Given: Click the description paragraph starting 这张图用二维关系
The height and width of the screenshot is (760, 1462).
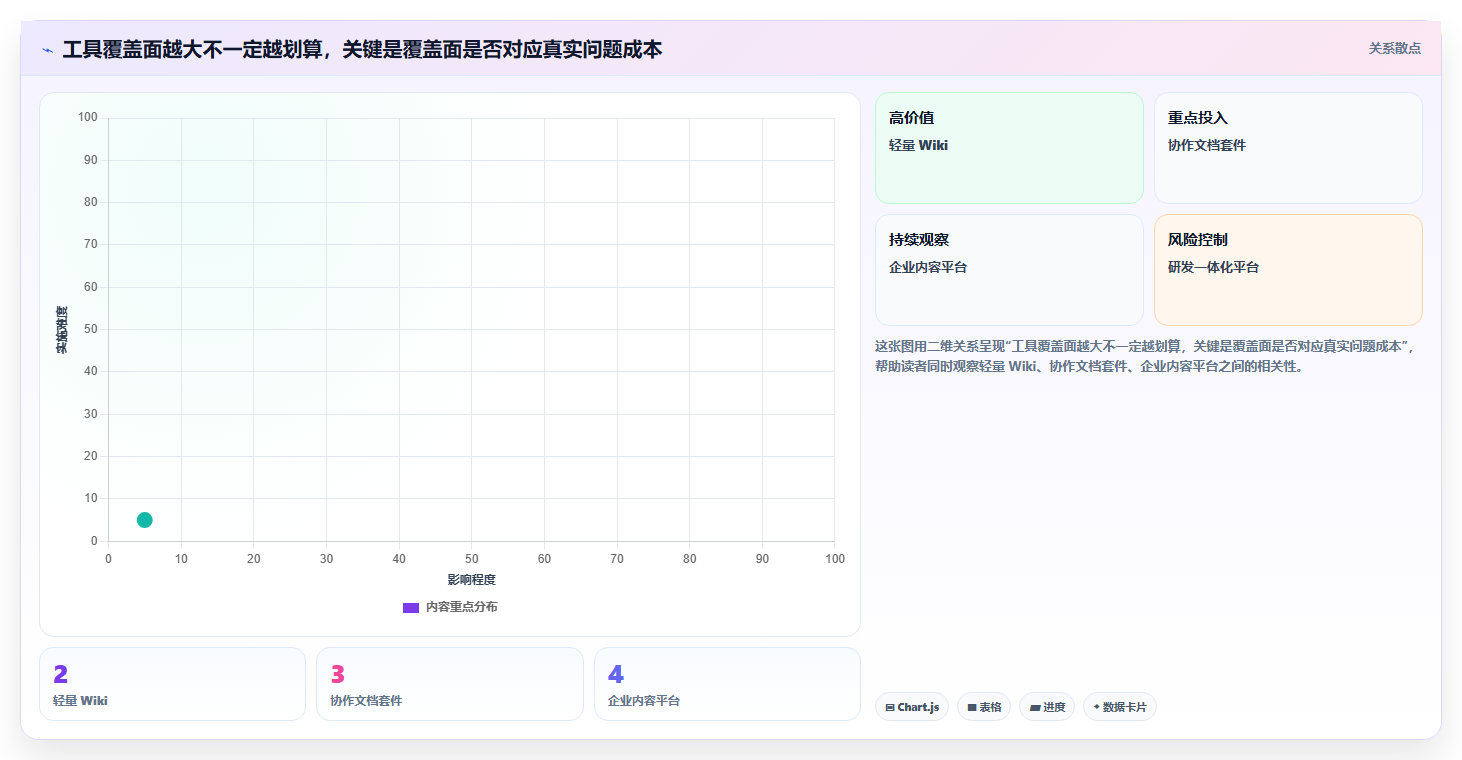Looking at the screenshot, I should point(1146,356).
